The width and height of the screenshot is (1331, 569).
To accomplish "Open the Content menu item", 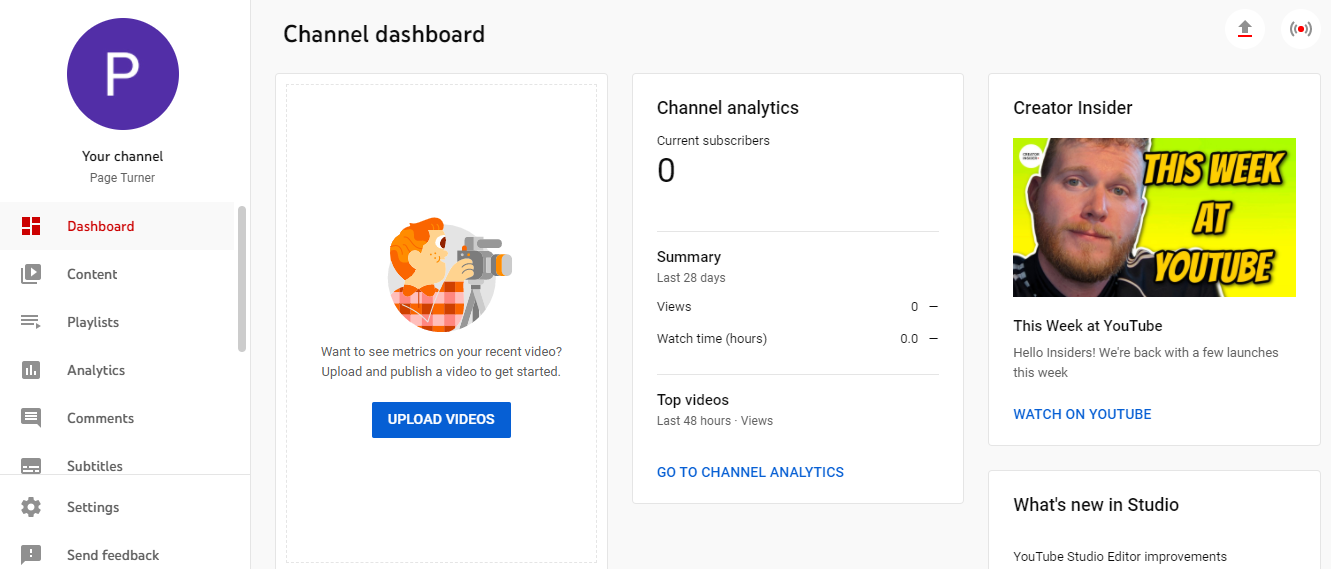I will coord(92,274).
